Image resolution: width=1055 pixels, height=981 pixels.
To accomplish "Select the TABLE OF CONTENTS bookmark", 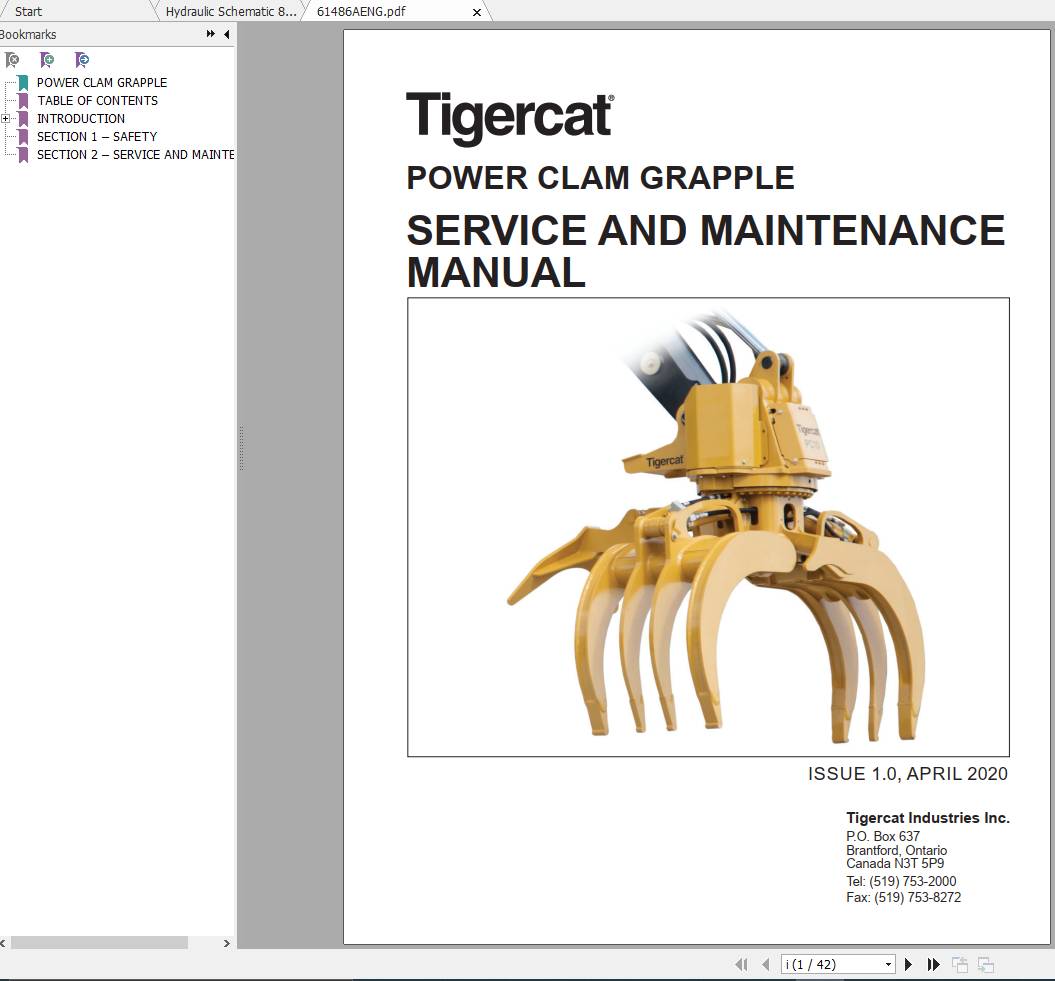I will pos(97,100).
